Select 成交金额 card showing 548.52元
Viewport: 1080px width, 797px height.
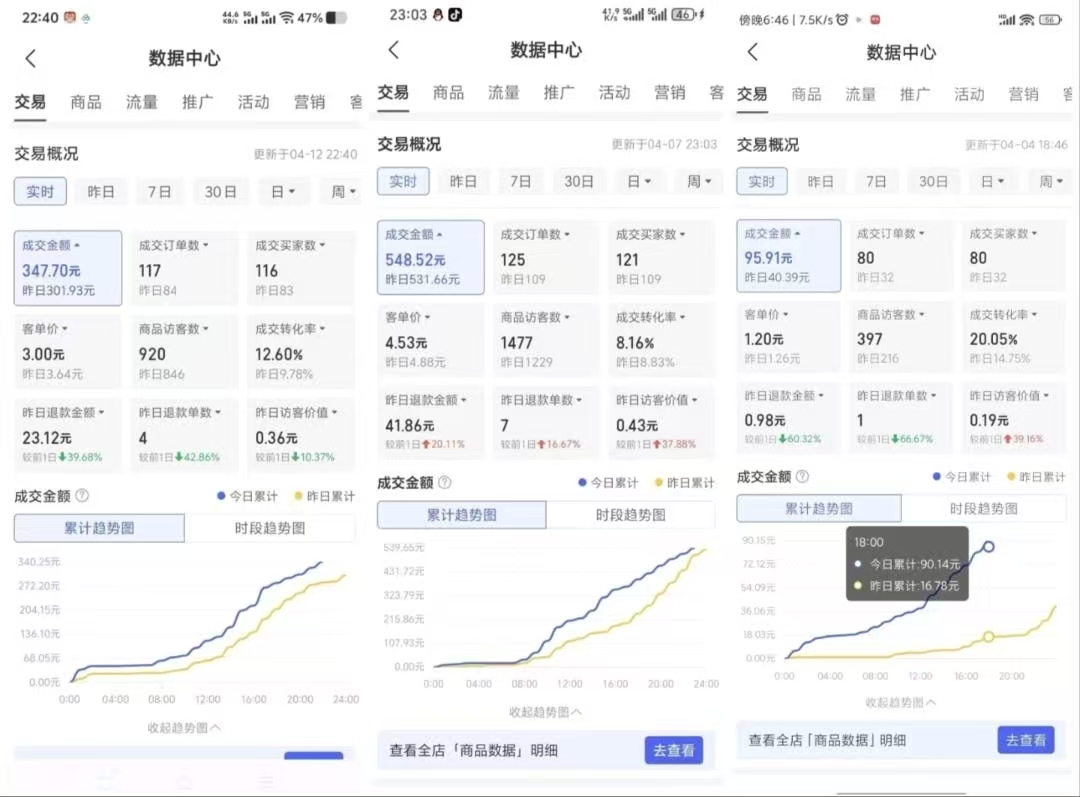[x=430, y=258]
